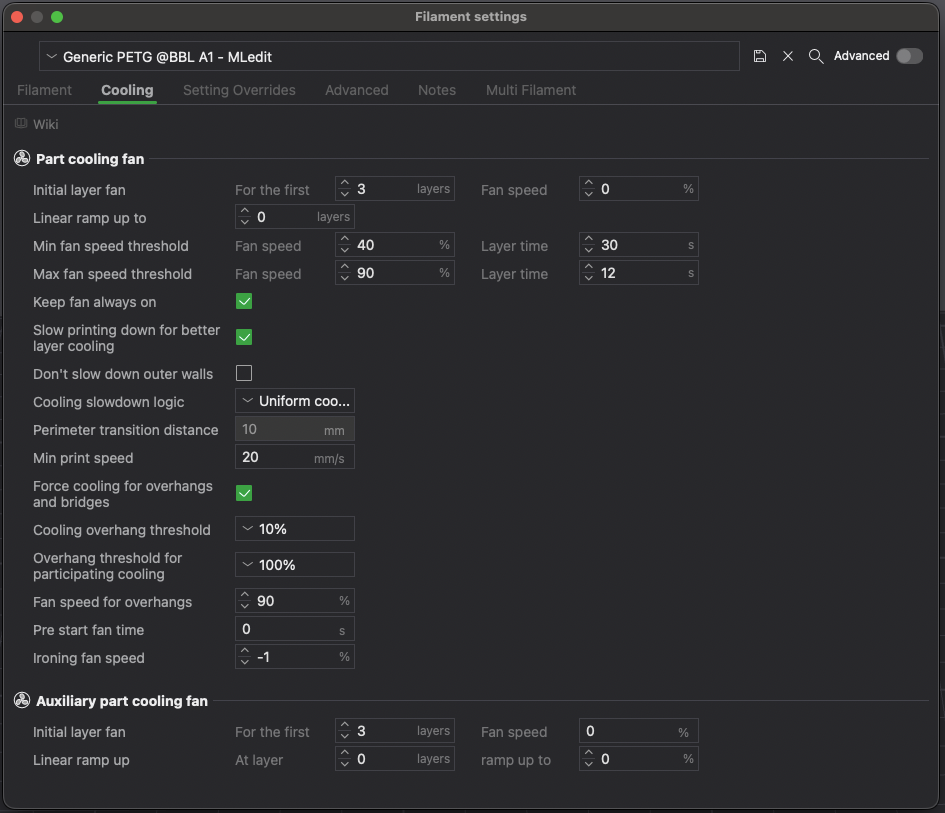Image resolution: width=945 pixels, height=813 pixels.
Task: Open Overhang threshold participating cooling dropdown
Action: point(295,565)
